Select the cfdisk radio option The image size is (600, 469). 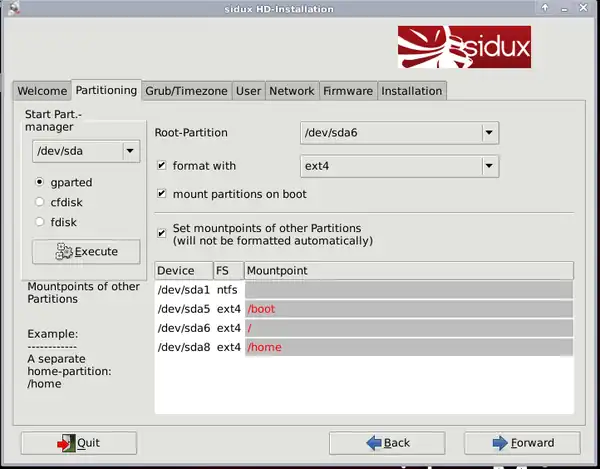40,202
